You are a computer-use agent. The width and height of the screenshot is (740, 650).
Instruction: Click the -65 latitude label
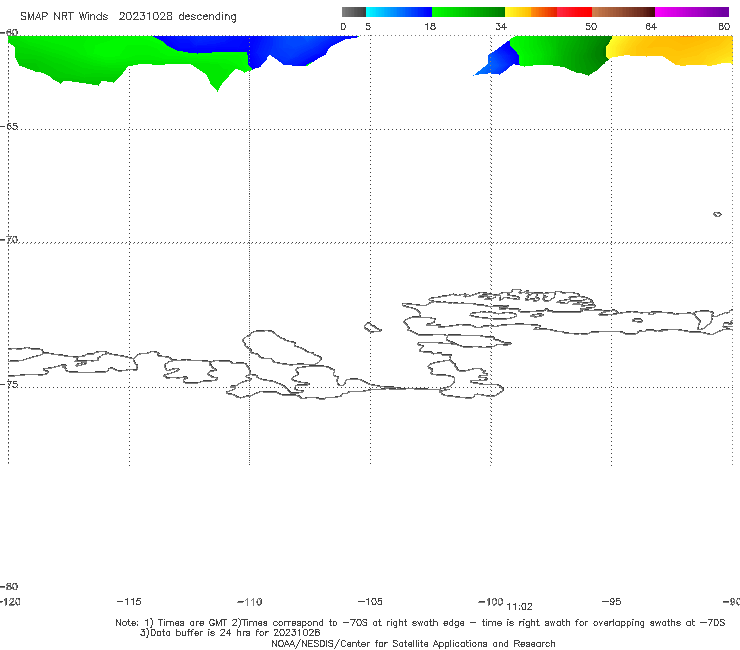coord(9,127)
